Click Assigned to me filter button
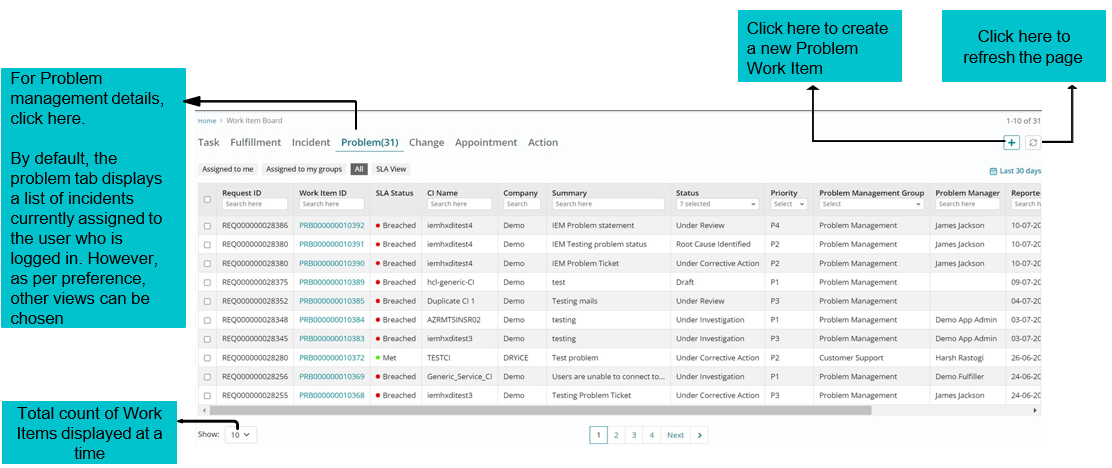The height and width of the screenshot is (468, 1112). (228, 169)
